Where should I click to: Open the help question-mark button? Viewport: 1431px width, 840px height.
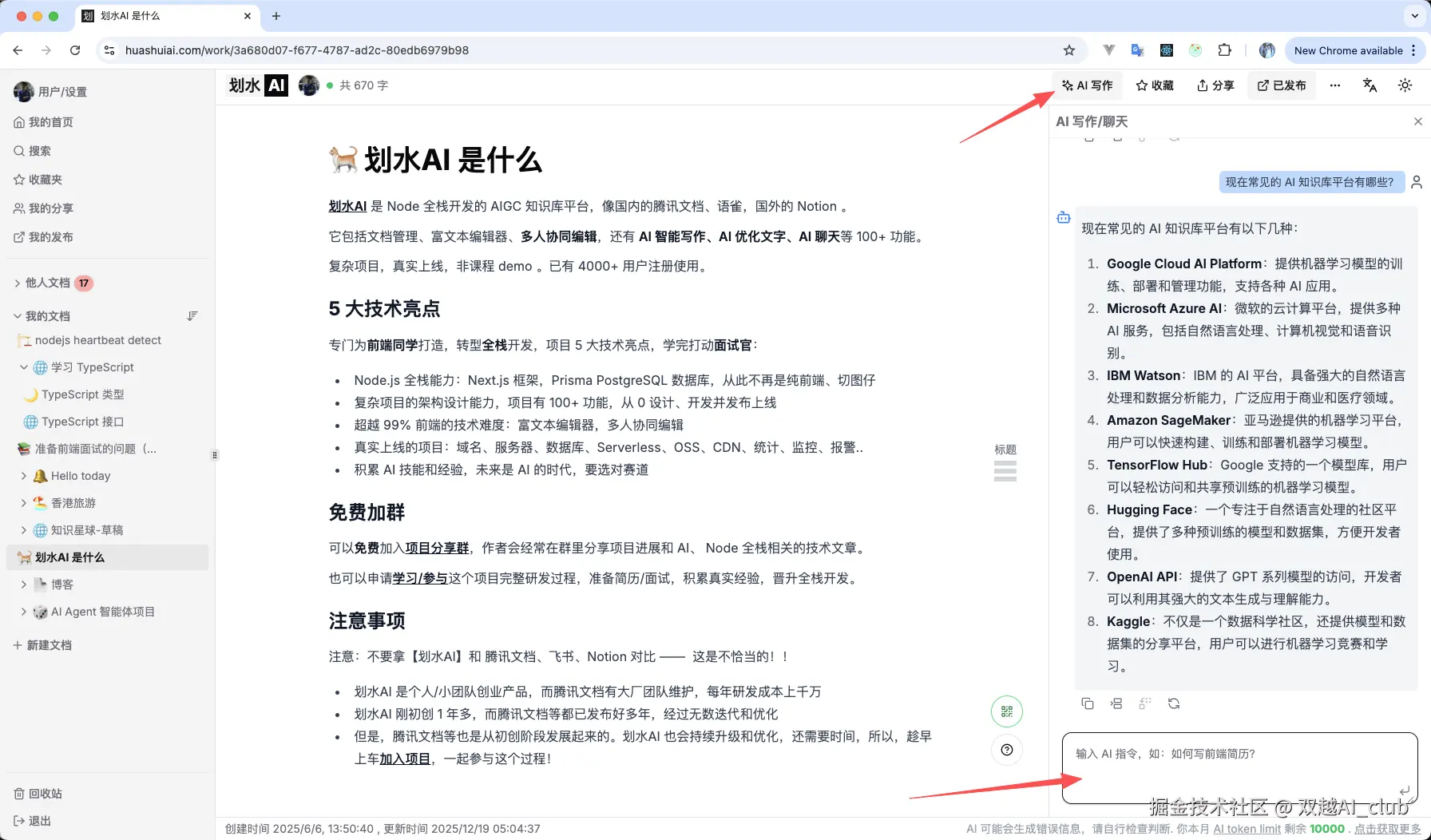coord(1007,750)
